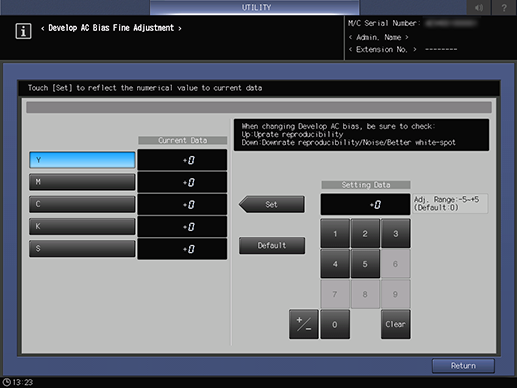517x388 pixels.
Task: Click the Current Data column header
Action: [183, 140]
